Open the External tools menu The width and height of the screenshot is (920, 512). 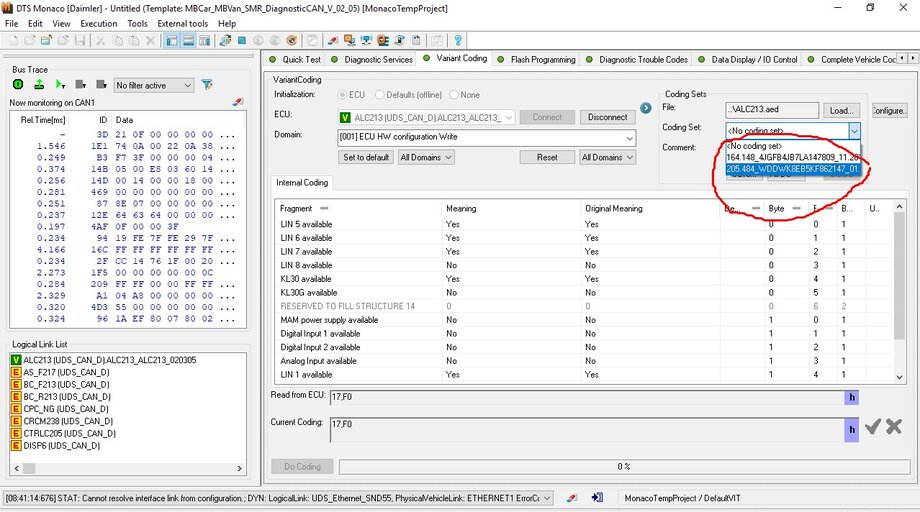tap(182, 23)
